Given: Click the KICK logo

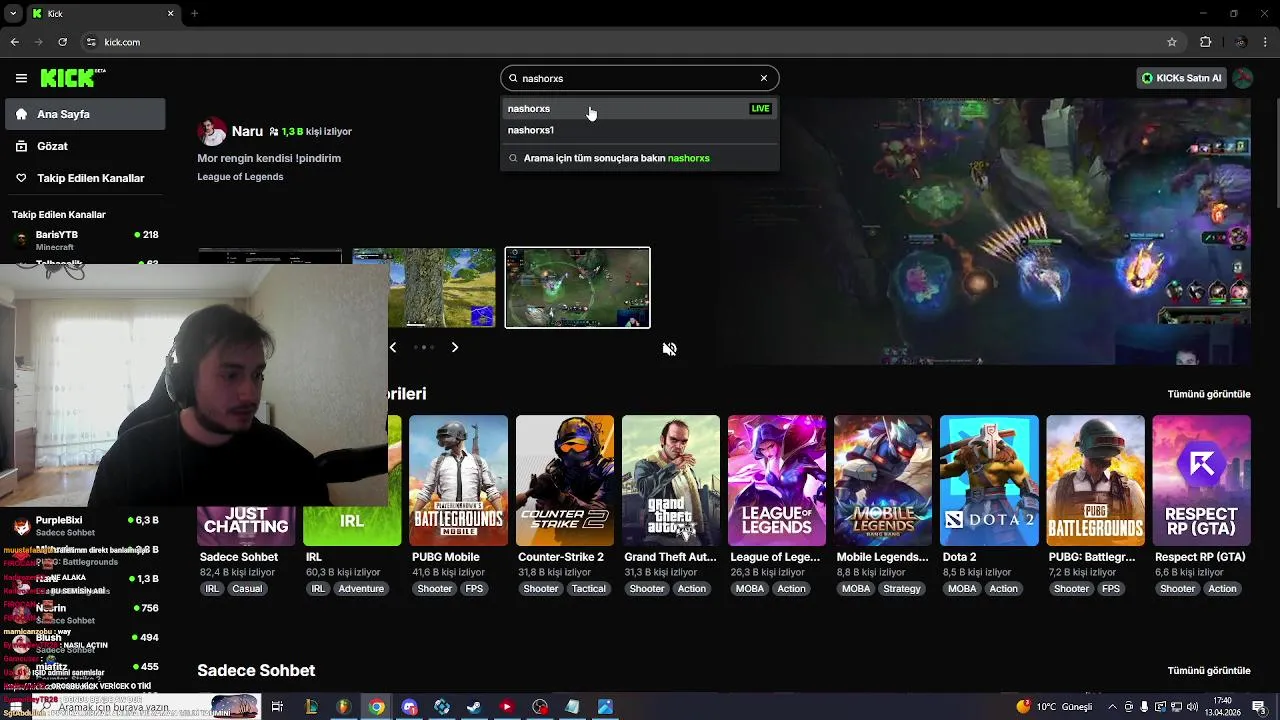Looking at the screenshot, I should pos(73,78).
